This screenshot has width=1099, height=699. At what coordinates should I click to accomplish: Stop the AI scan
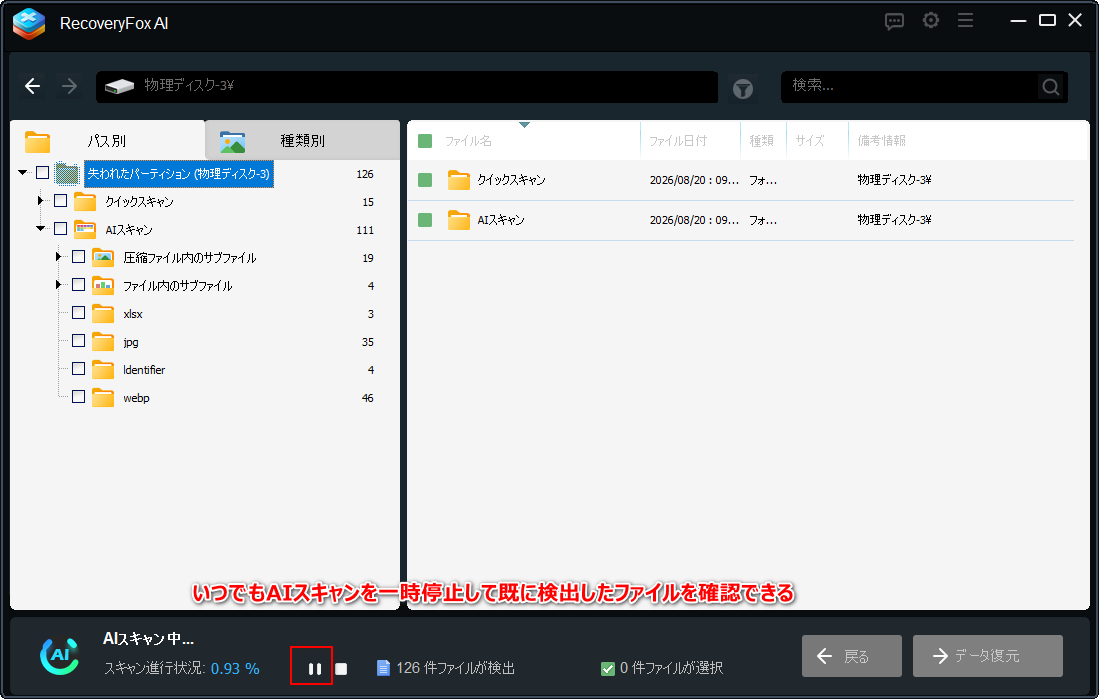[341, 669]
